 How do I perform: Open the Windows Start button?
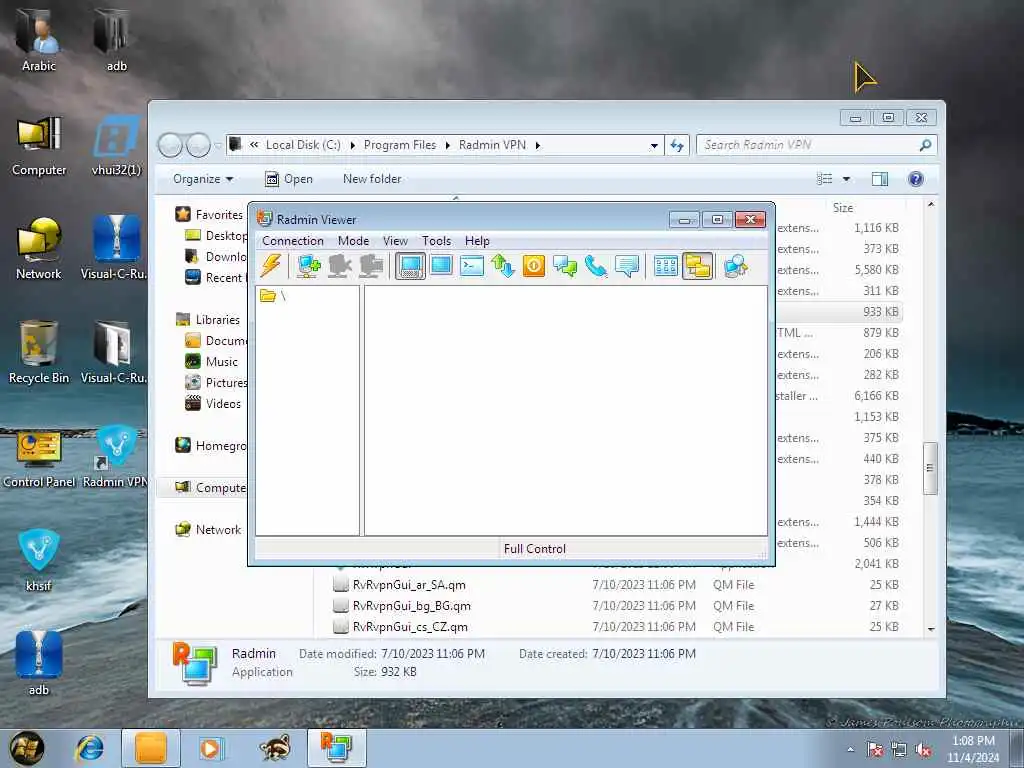pos(26,748)
